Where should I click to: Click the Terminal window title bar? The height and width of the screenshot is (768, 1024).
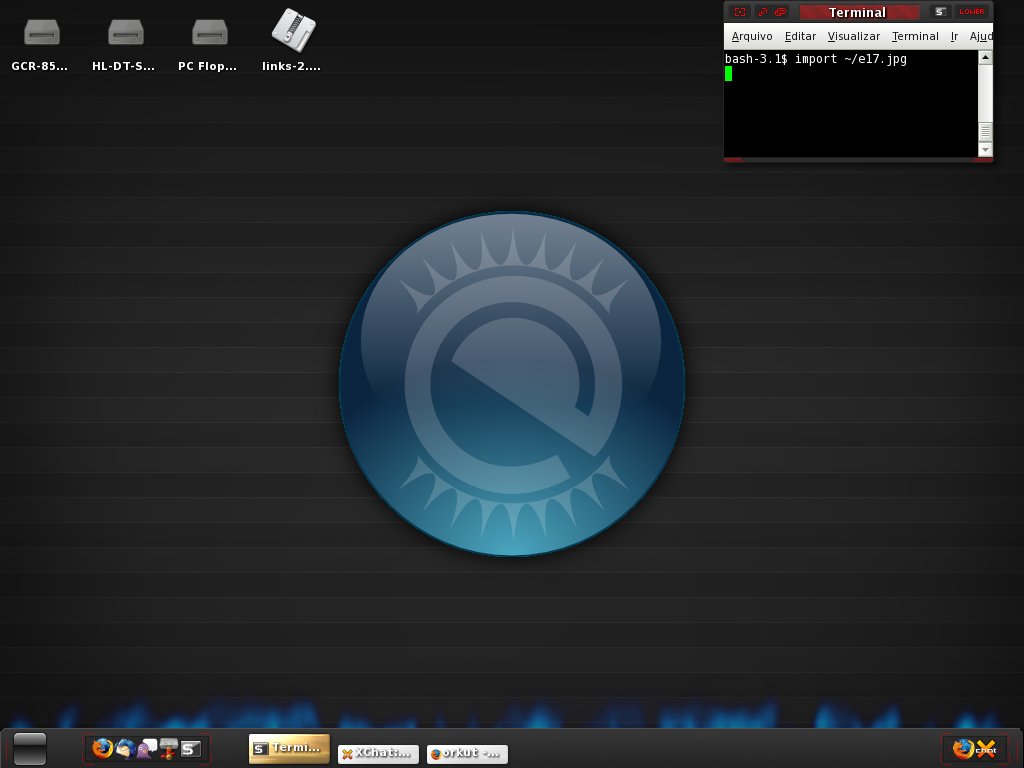pyautogui.click(x=858, y=12)
